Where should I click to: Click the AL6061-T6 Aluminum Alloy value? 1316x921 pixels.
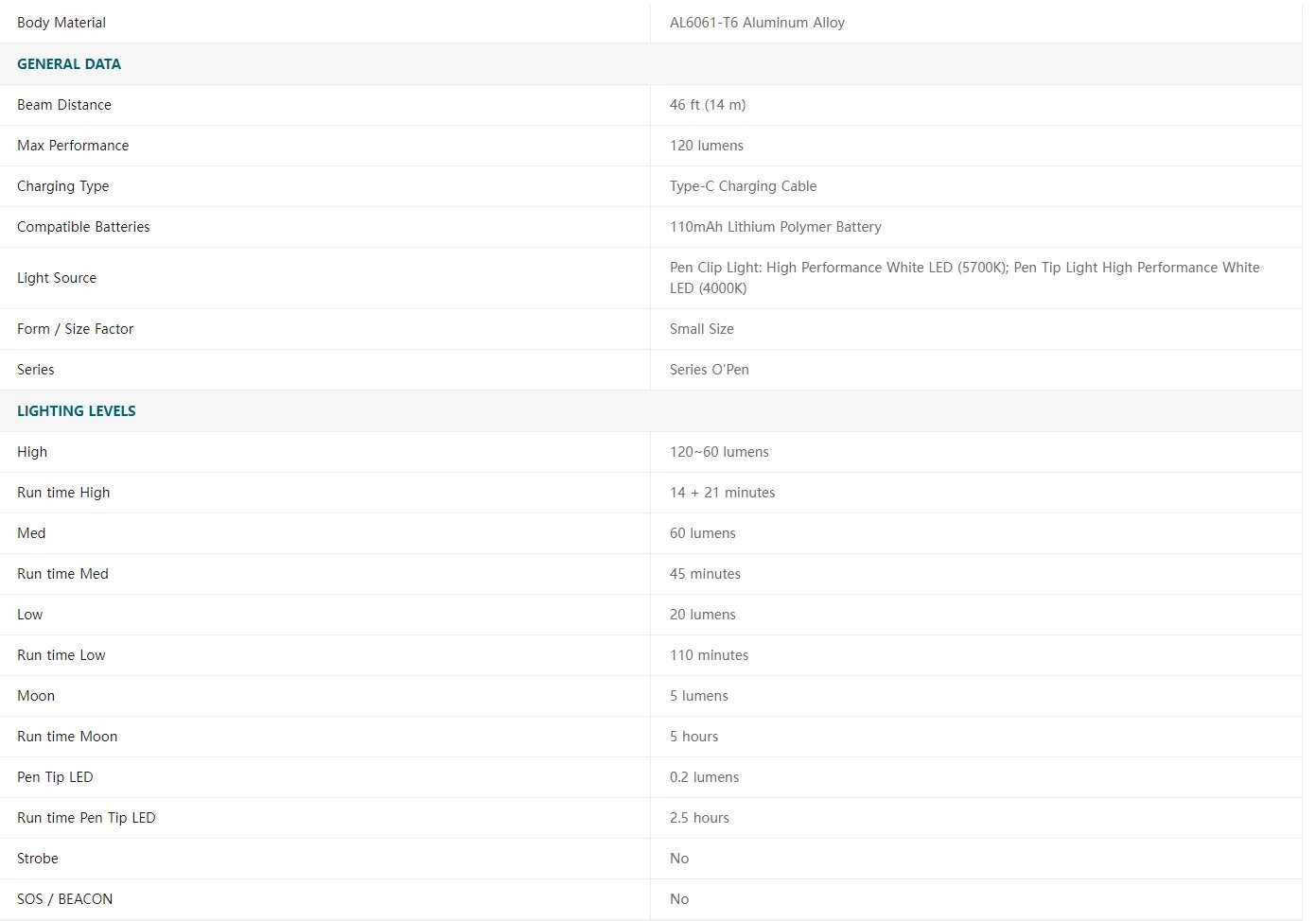point(757,23)
